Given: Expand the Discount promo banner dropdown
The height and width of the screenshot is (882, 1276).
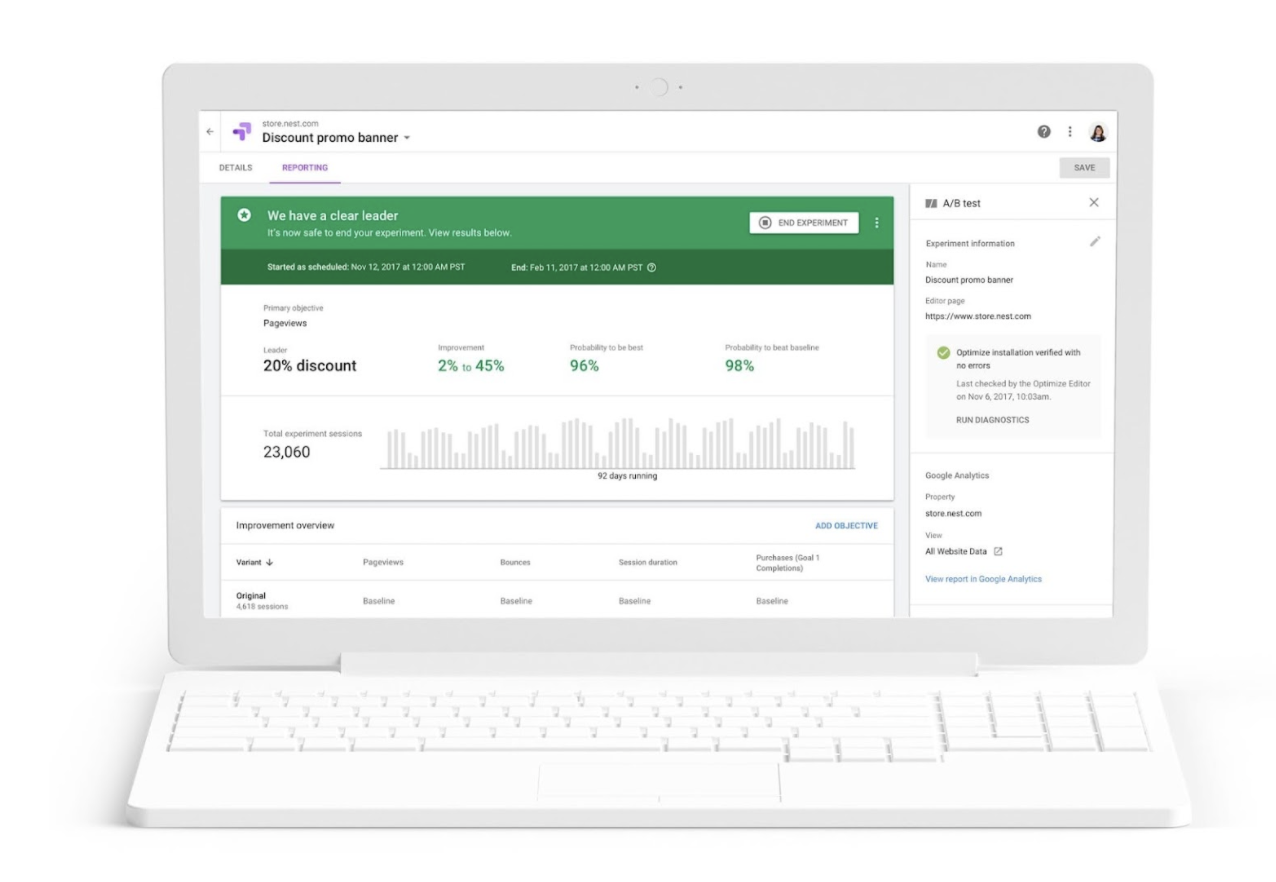Looking at the screenshot, I should (407, 138).
